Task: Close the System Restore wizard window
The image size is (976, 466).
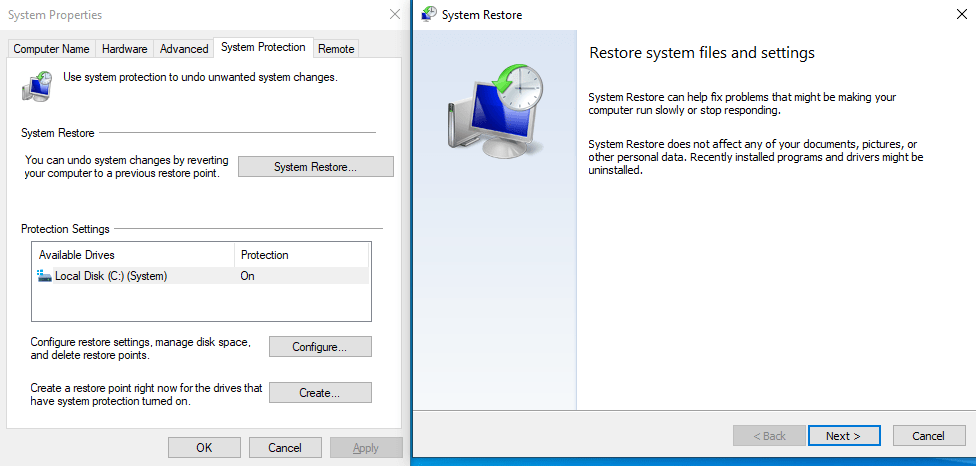Action: (962, 14)
